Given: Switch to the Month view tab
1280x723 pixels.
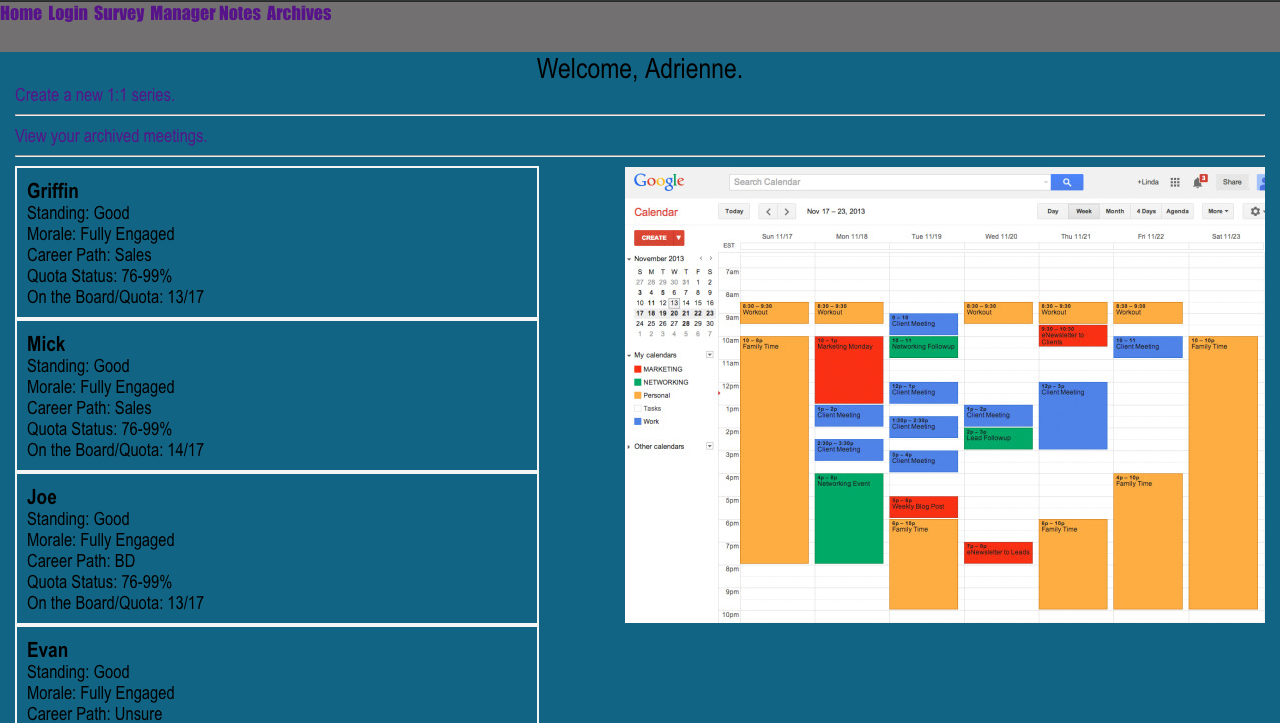Looking at the screenshot, I should (1114, 211).
